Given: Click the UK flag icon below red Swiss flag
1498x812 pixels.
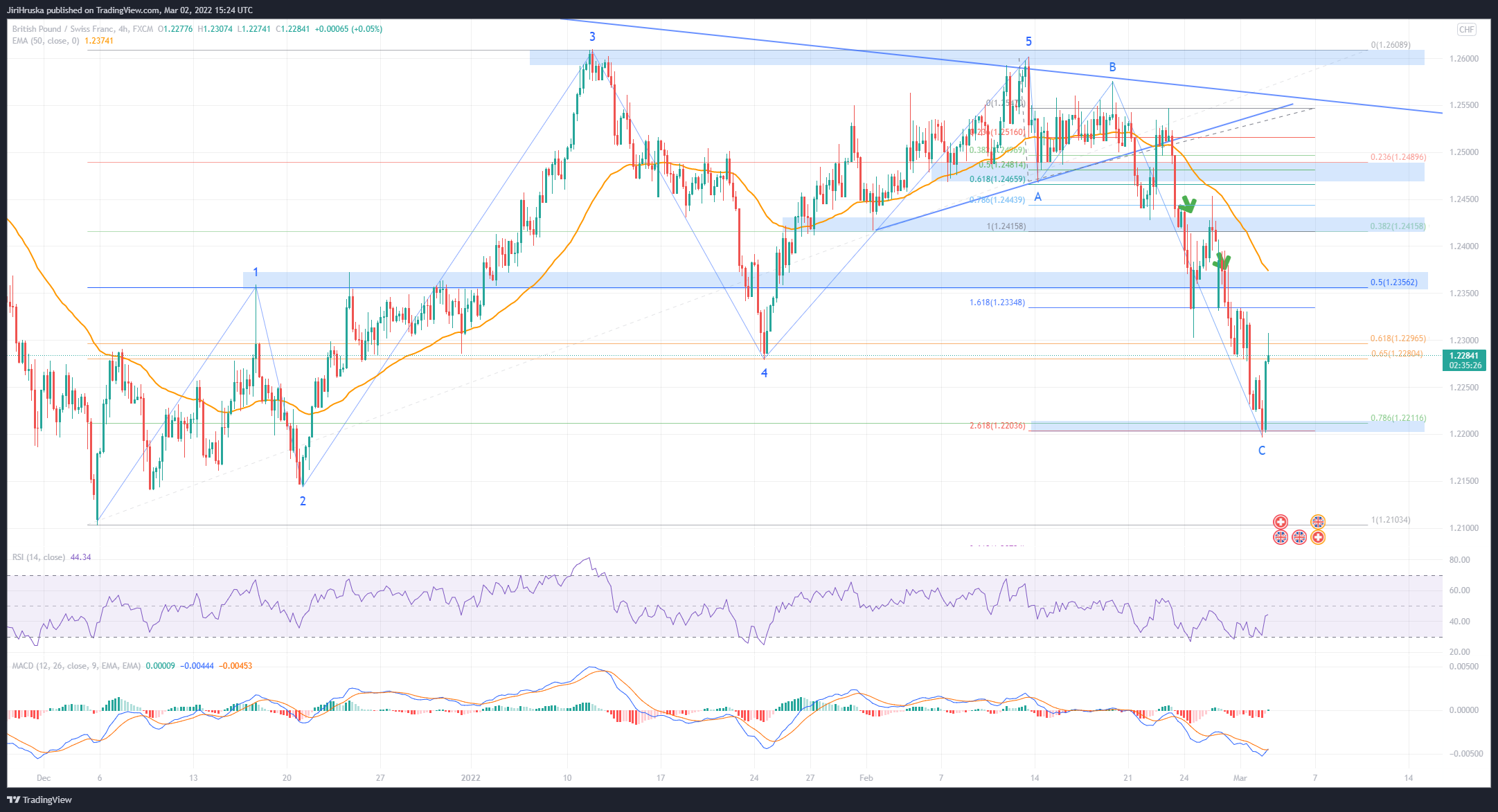Looking at the screenshot, I should click(x=1281, y=537).
